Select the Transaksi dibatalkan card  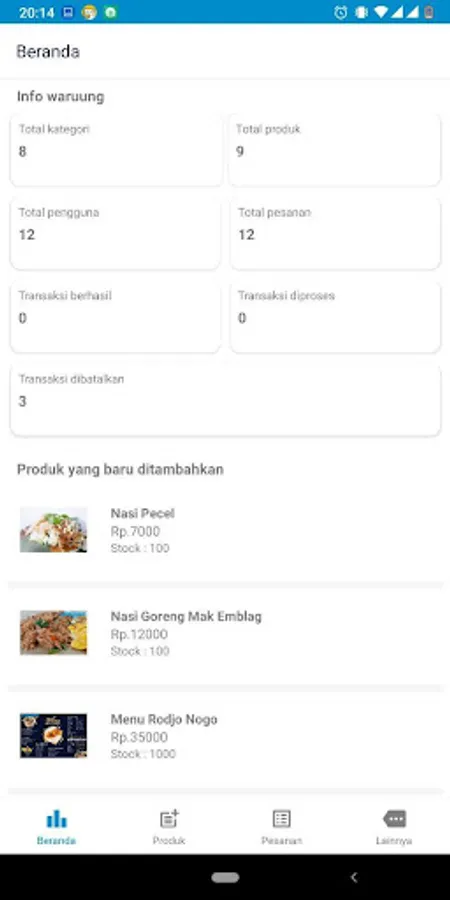click(x=225, y=400)
